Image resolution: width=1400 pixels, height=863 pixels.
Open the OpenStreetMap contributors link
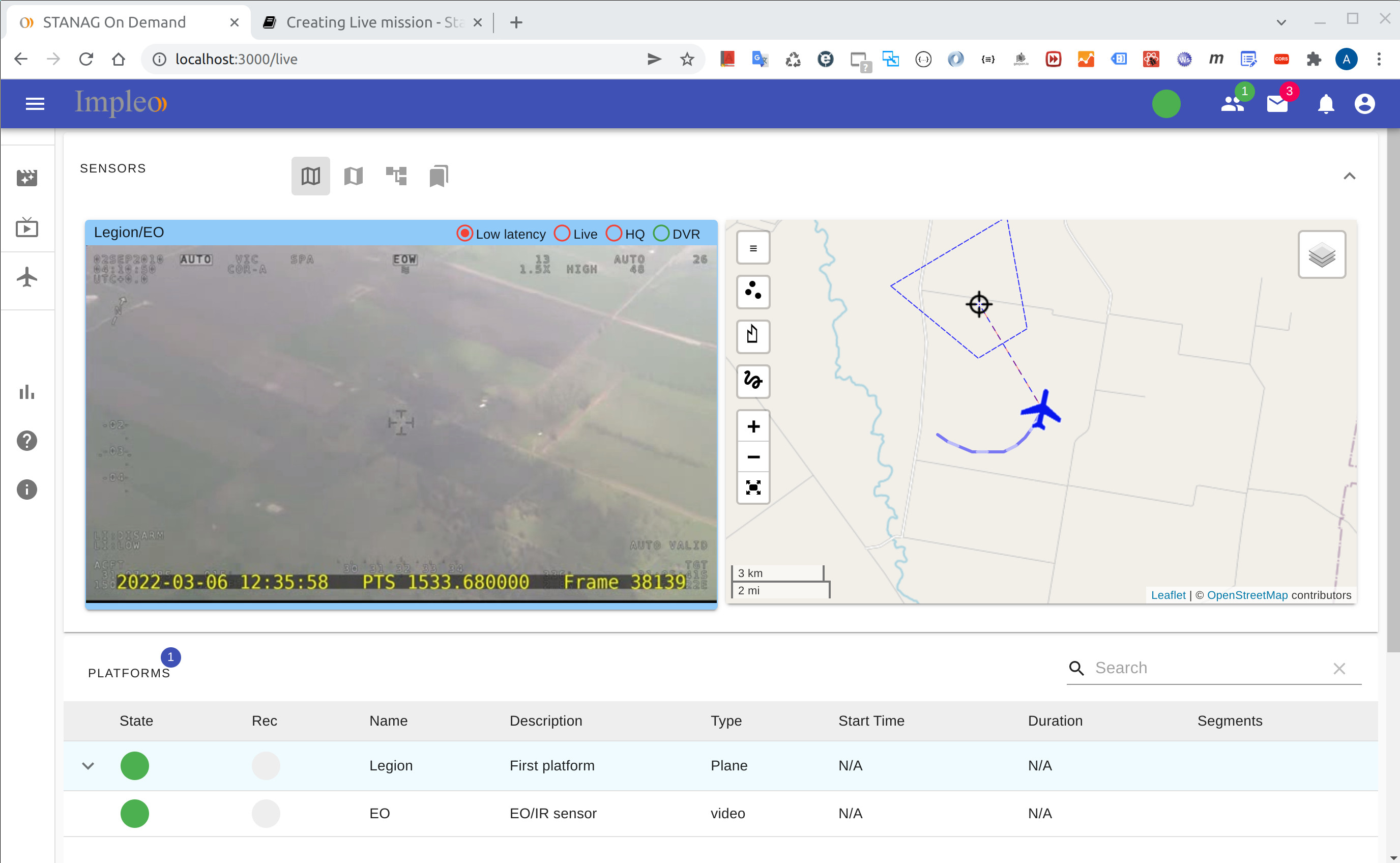(1248, 595)
